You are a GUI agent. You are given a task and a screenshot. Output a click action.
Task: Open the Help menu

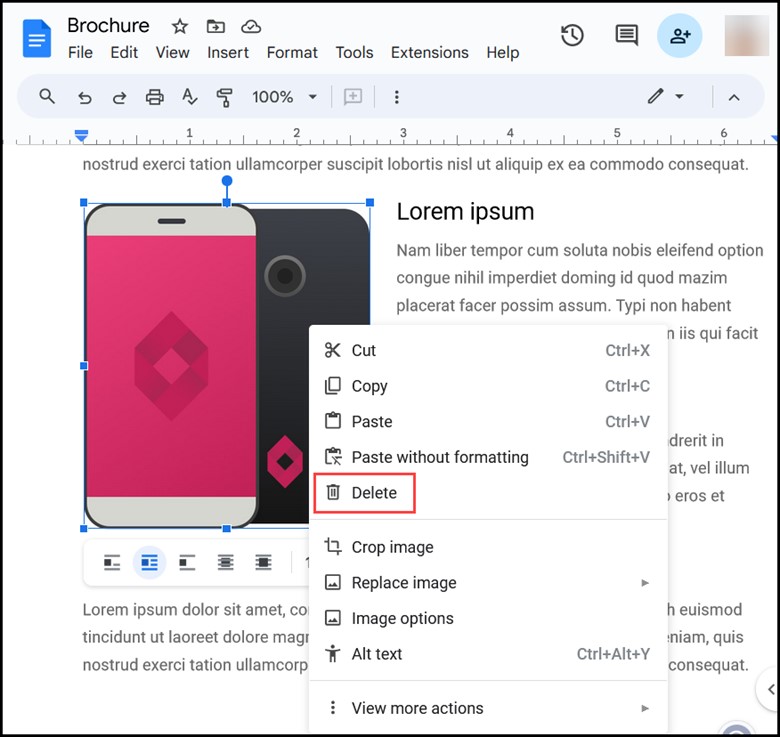click(502, 53)
